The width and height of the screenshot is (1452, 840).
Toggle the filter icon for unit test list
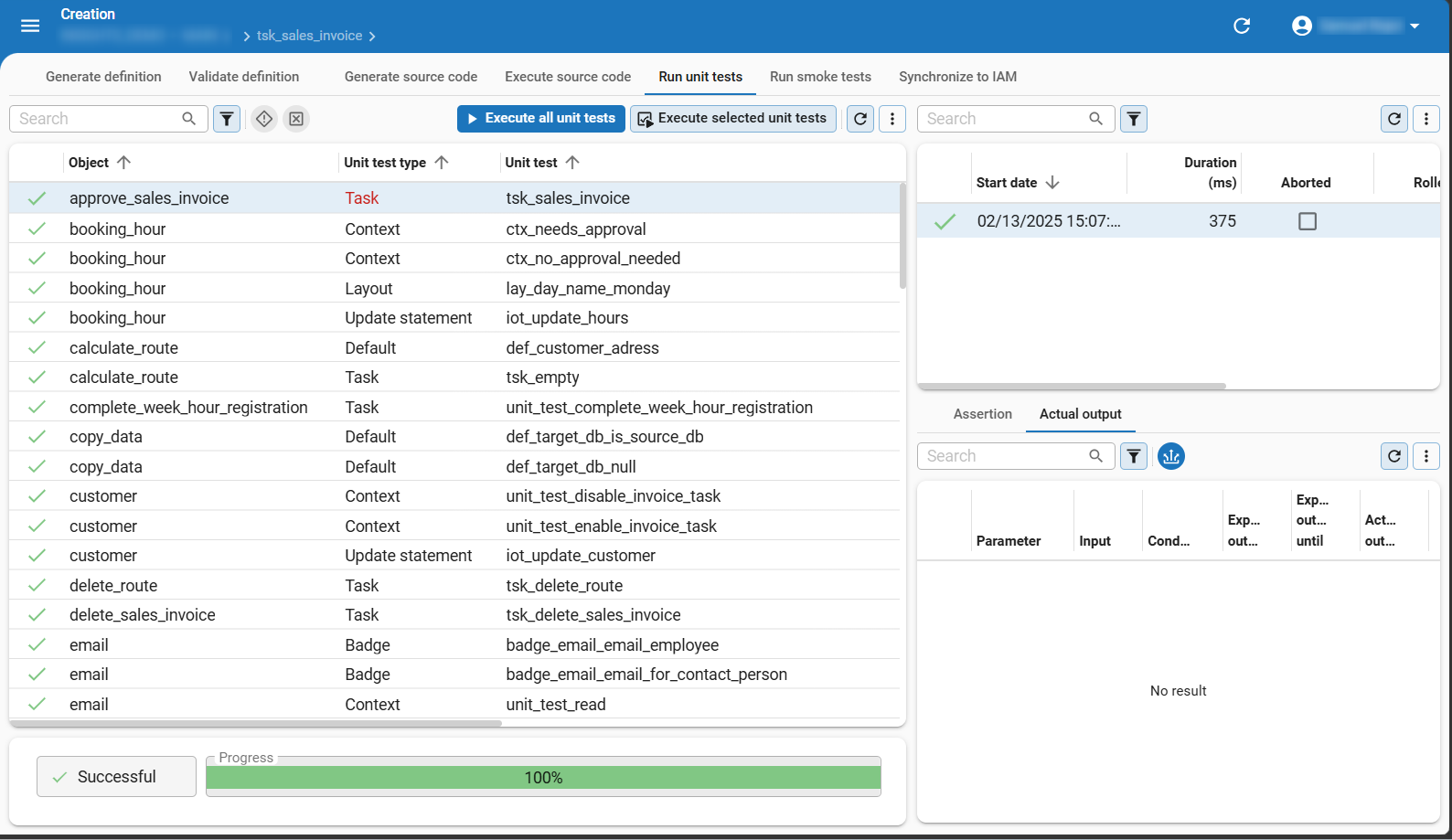click(x=227, y=119)
